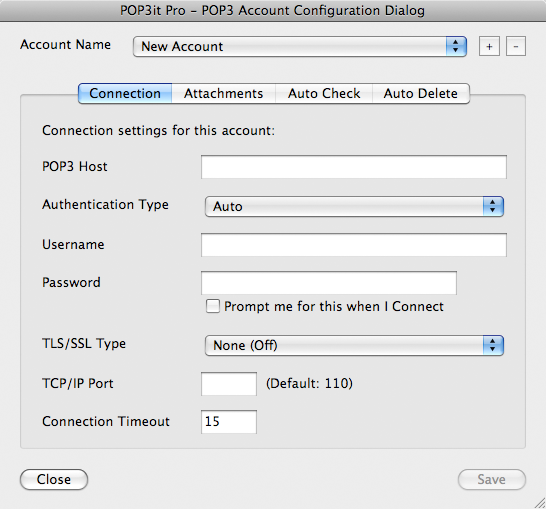
Task: Switch to the Attachments tab
Action: (x=224, y=93)
